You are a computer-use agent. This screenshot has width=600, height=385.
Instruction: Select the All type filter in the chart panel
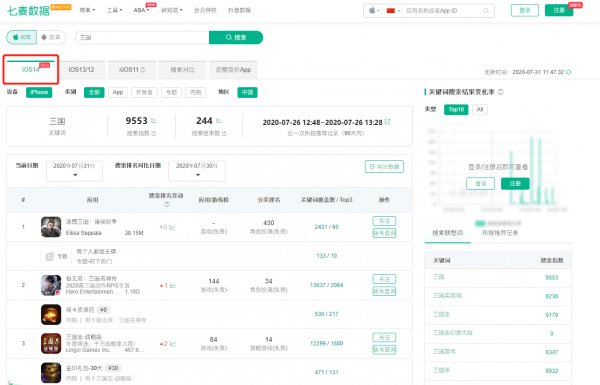[480, 109]
